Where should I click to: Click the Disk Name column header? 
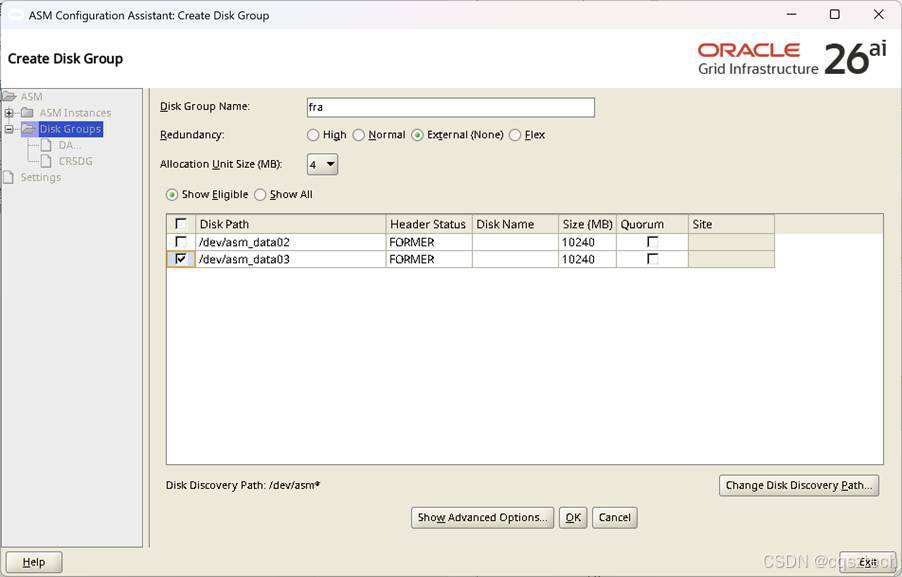[515, 224]
